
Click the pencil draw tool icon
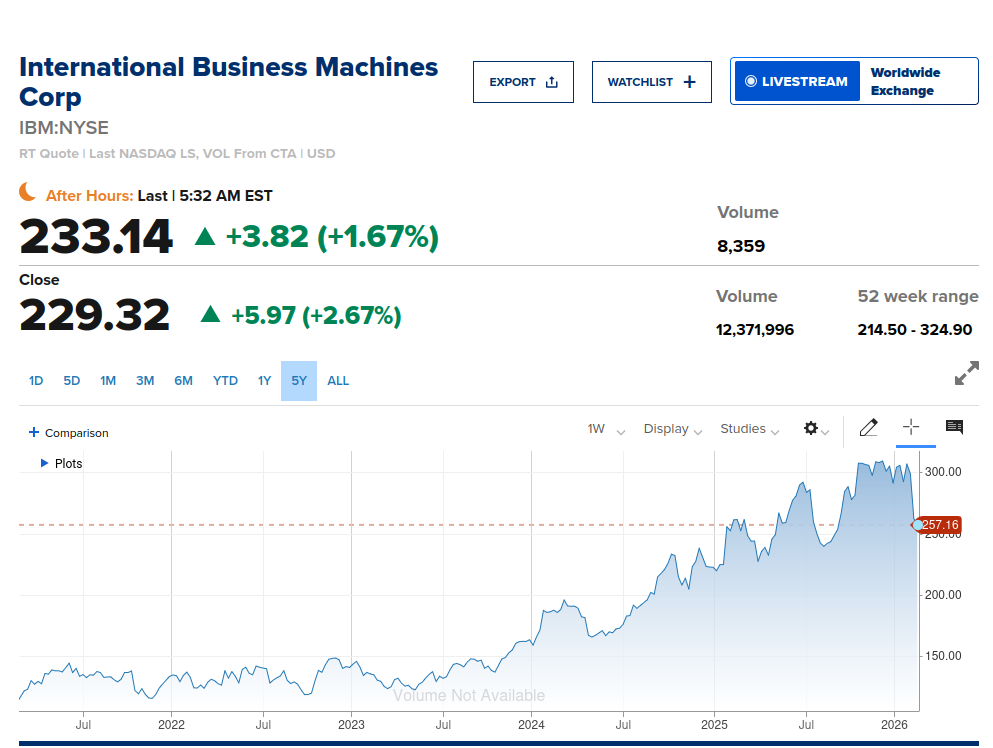click(868, 429)
